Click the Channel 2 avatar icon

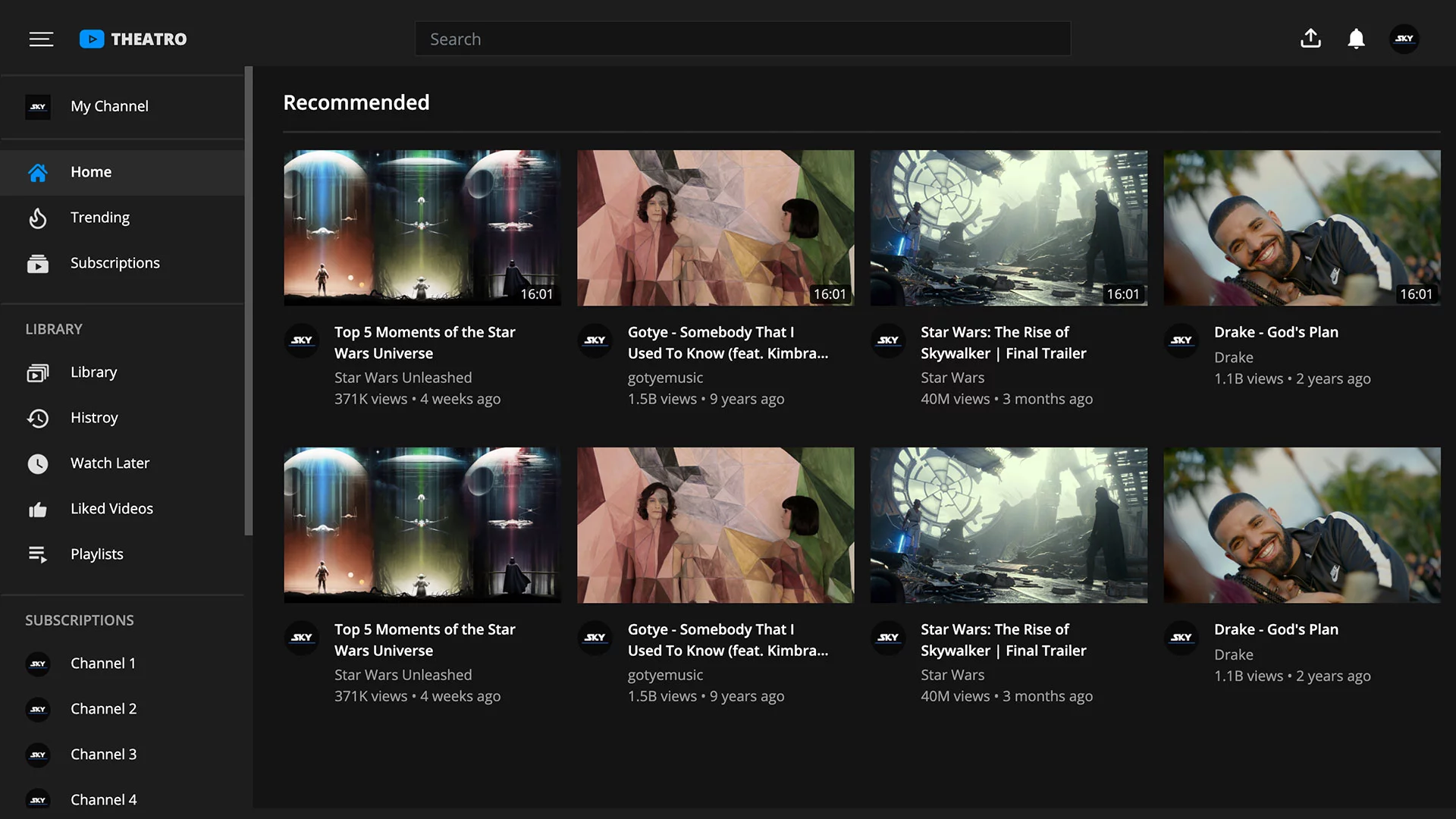click(38, 710)
